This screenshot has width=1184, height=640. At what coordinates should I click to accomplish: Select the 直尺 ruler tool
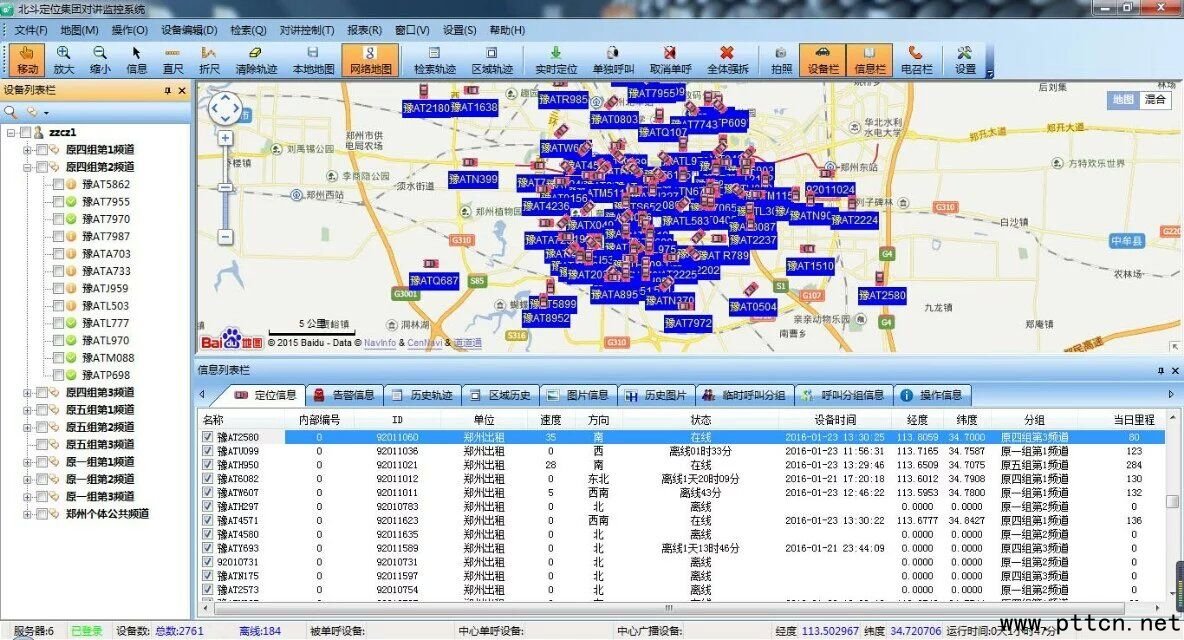point(173,59)
